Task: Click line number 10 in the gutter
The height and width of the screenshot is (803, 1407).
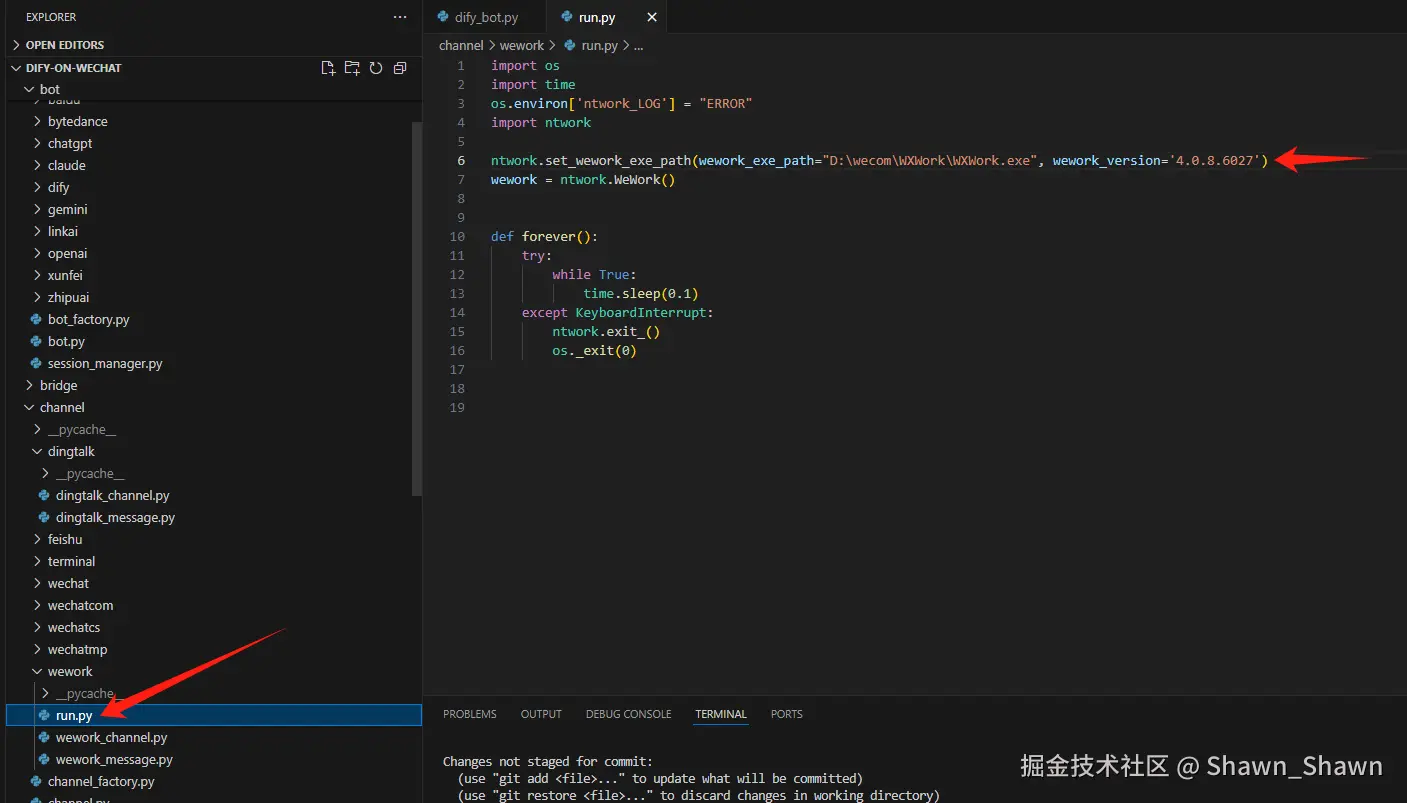Action: [458, 236]
